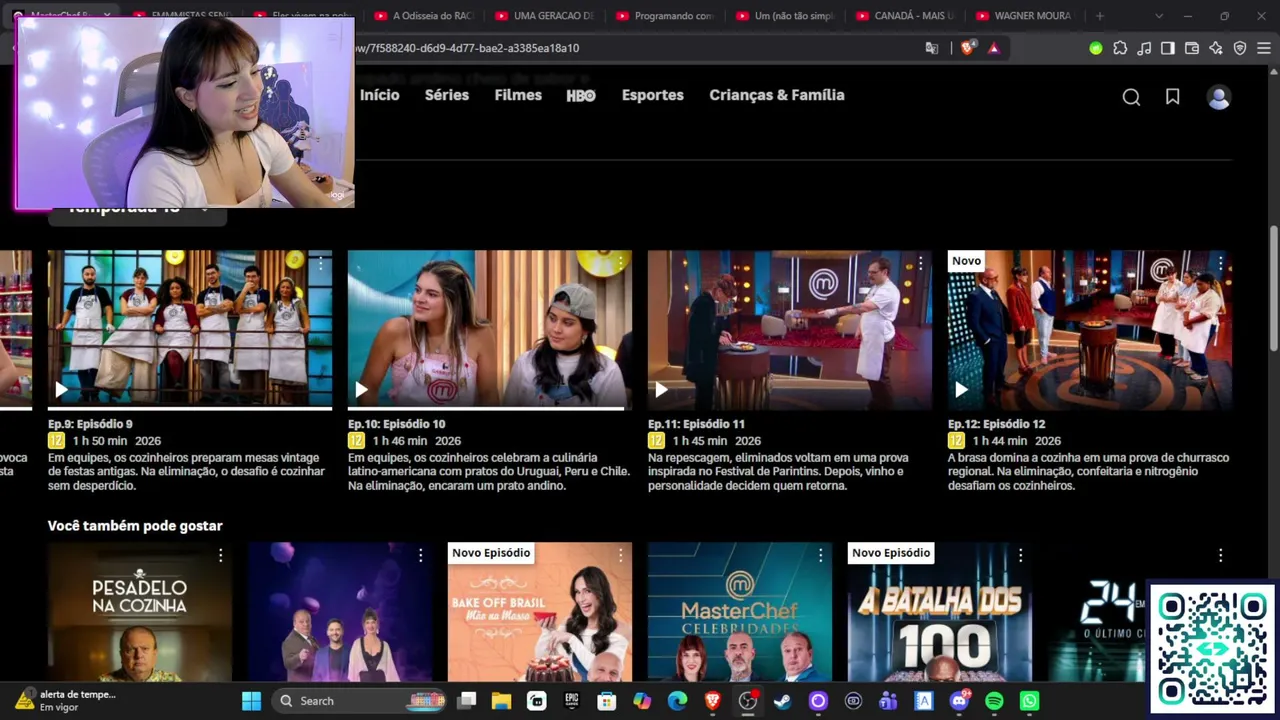
Task: Open Discord from the taskbar
Action: 960,701
